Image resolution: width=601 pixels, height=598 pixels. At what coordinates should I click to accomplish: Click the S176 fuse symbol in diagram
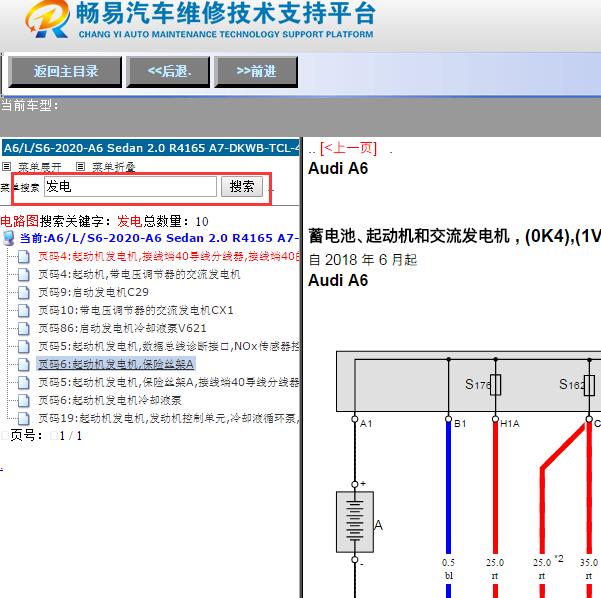pyautogui.click(x=496, y=384)
